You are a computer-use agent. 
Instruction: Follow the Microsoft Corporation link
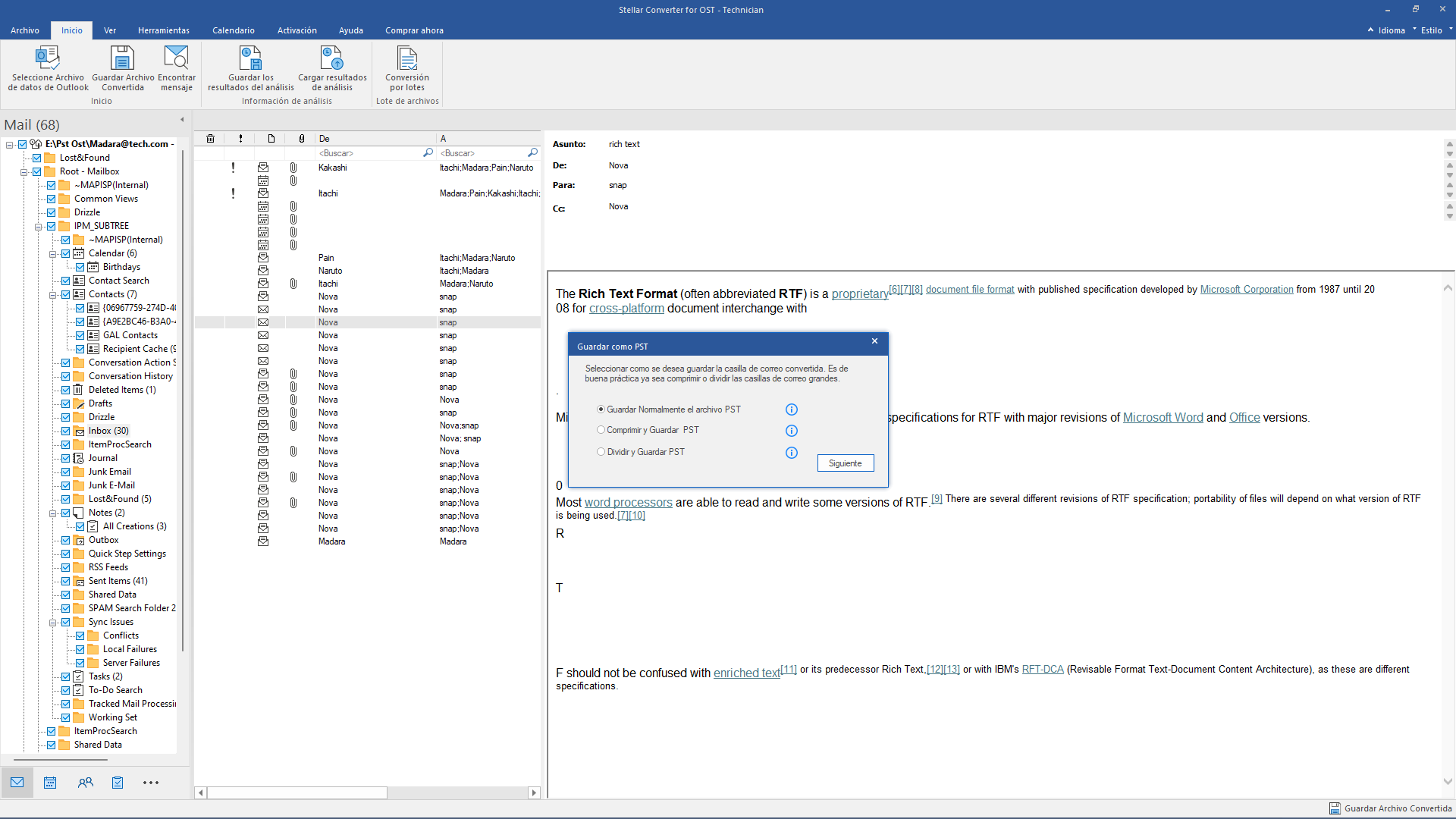click(1247, 290)
